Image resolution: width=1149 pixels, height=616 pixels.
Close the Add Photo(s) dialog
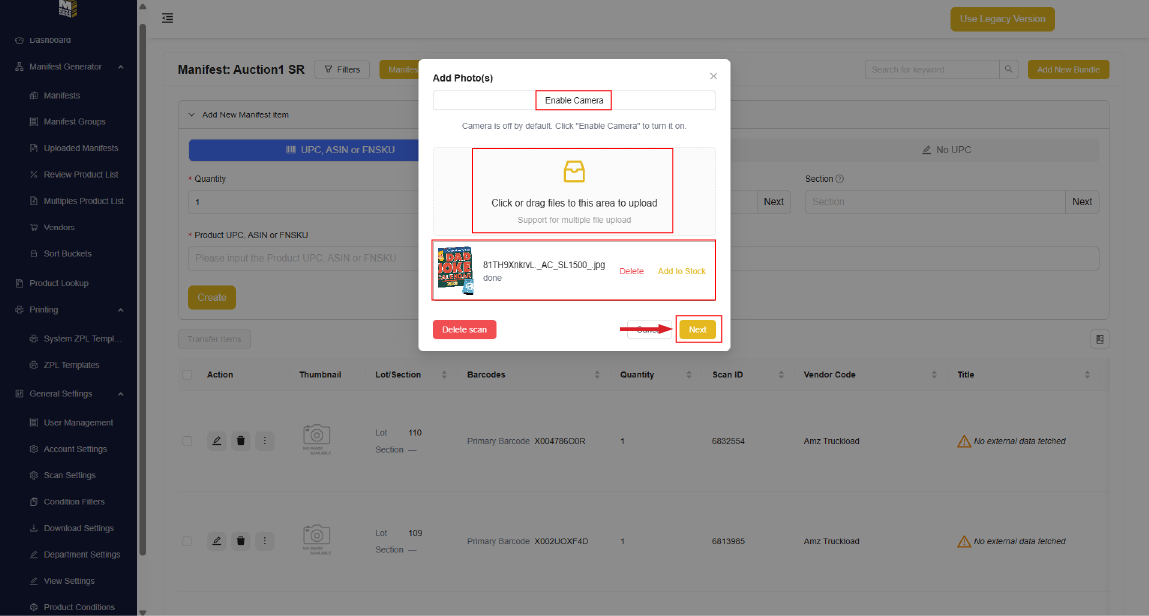pyautogui.click(x=713, y=76)
